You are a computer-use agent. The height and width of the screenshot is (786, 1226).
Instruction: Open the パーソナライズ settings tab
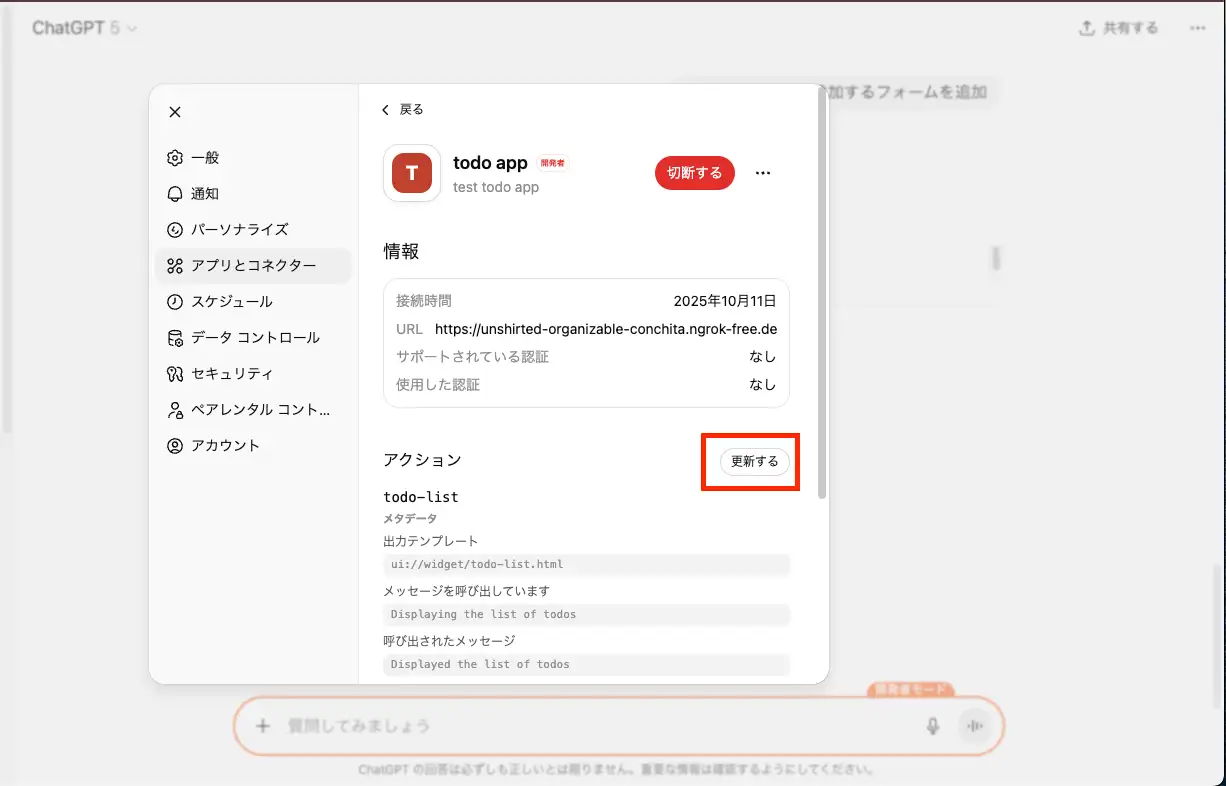253,230
